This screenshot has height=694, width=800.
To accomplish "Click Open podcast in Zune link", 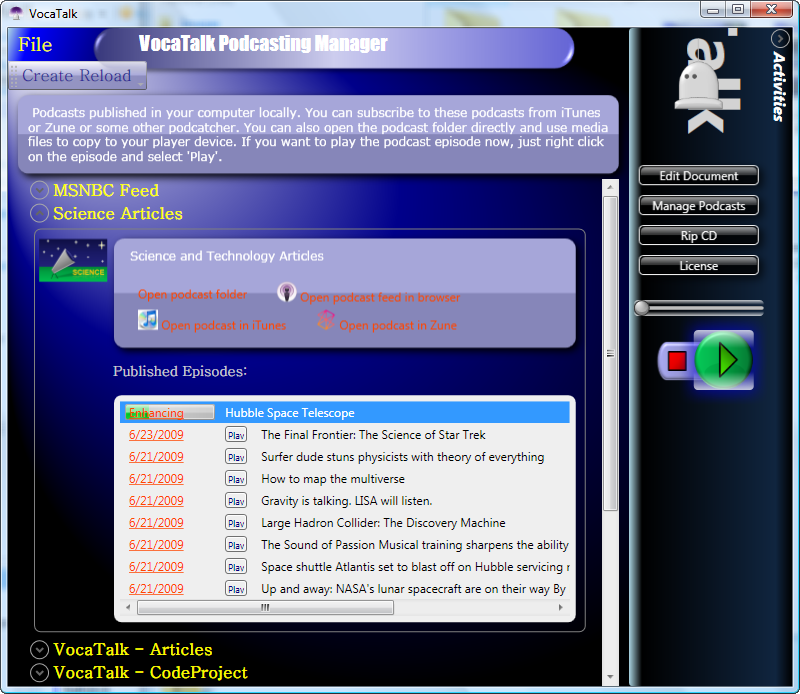I will coord(398,326).
